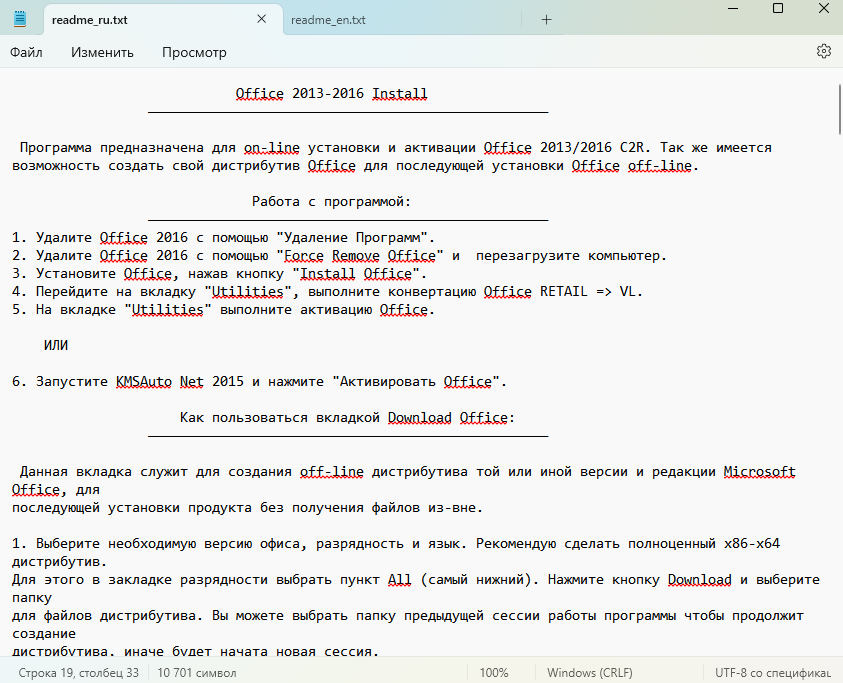This screenshot has width=843, height=683.
Task: Open the Изменить menu
Action: [x=102, y=52]
